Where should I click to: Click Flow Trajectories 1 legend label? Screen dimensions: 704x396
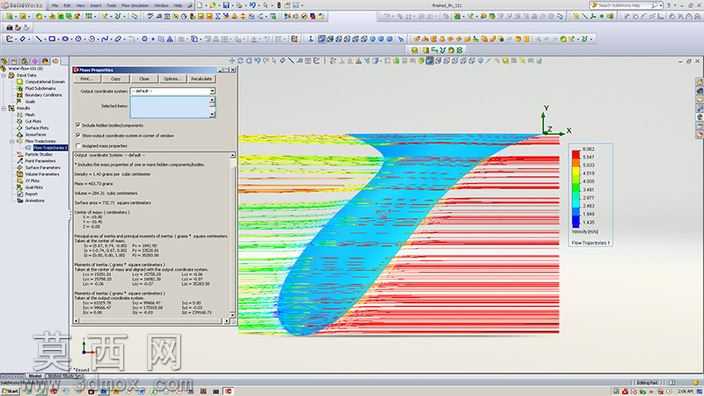pyautogui.click(x=590, y=243)
